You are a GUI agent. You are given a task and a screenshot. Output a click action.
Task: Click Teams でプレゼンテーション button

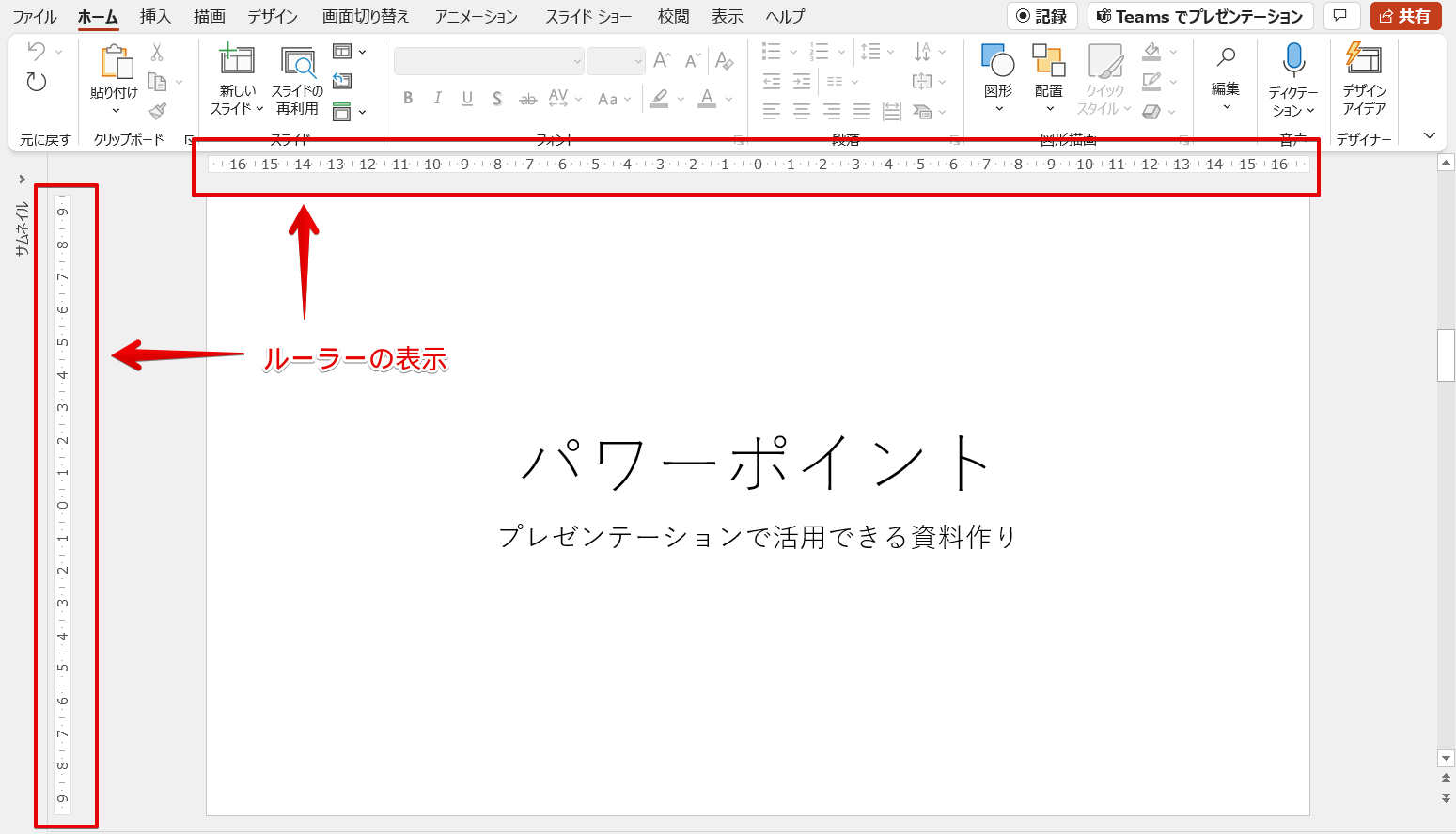click(x=1200, y=16)
